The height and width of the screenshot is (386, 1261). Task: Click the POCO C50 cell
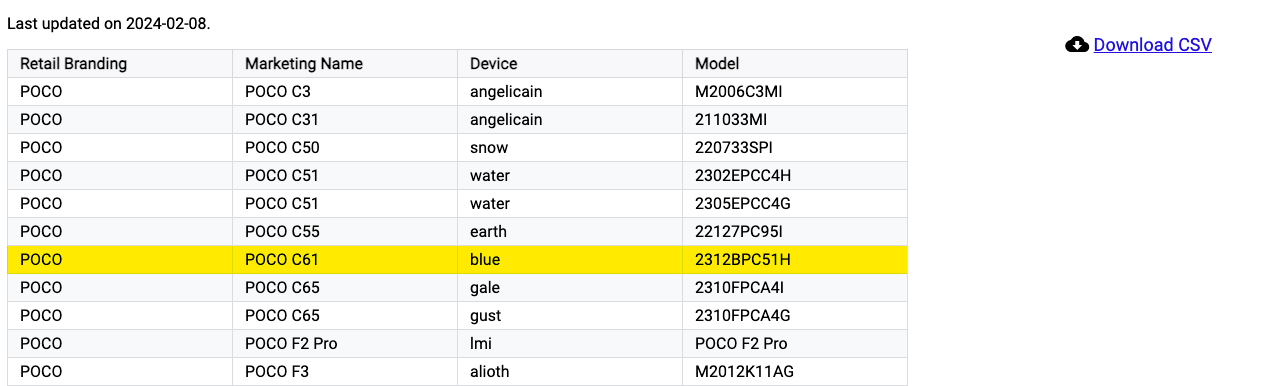point(345,148)
